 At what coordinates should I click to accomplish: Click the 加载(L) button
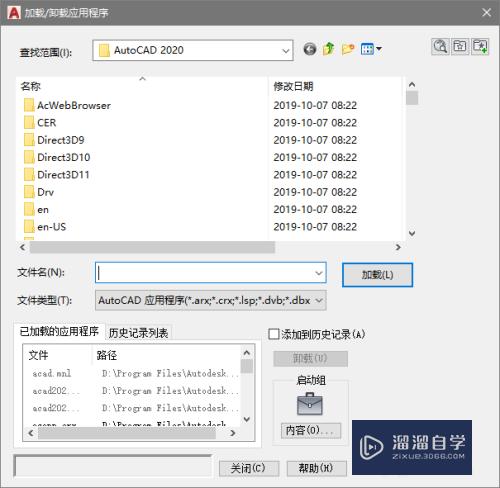point(377,275)
